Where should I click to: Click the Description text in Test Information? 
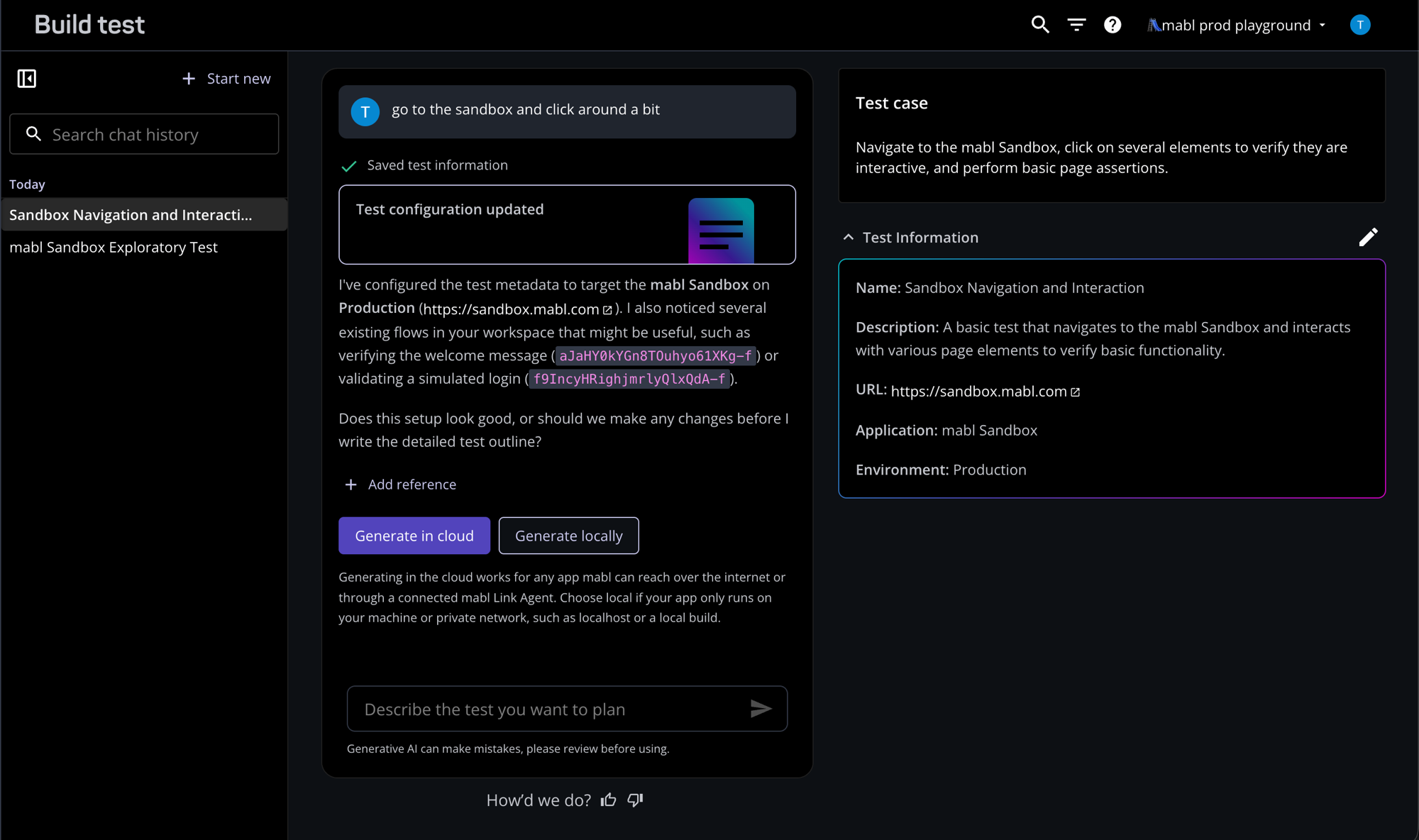coord(1103,338)
